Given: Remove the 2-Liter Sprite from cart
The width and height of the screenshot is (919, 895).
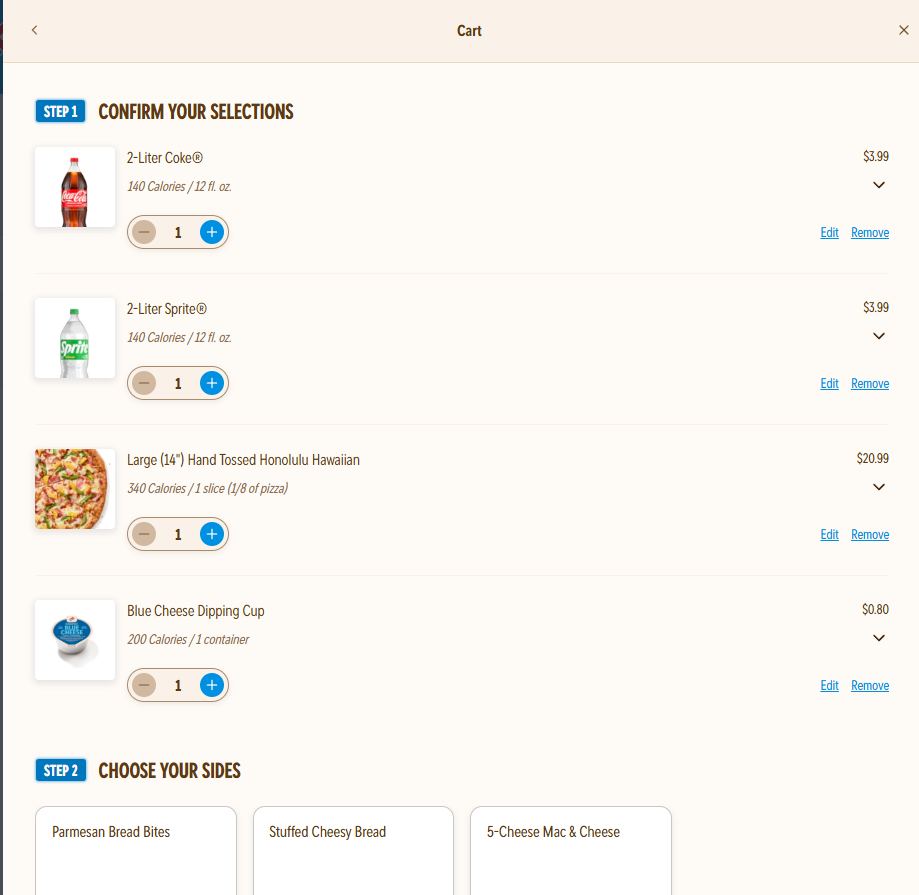Looking at the screenshot, I should pyautogui.click(x=869, y=384).
